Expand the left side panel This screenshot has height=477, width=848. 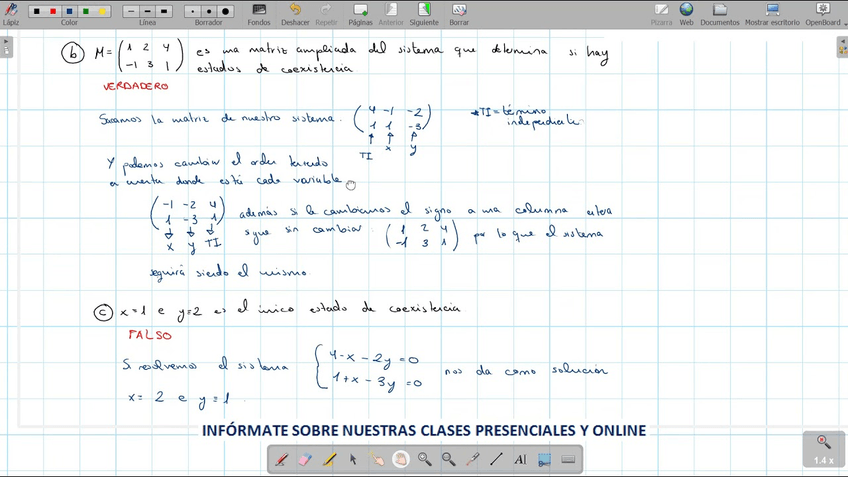(x=6, y=46)
